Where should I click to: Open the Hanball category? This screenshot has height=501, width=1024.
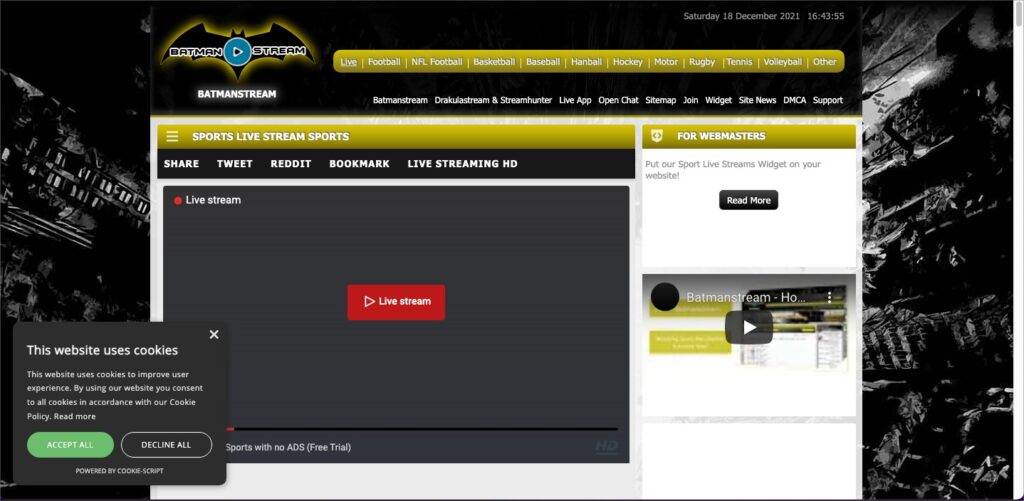[586, 62]
